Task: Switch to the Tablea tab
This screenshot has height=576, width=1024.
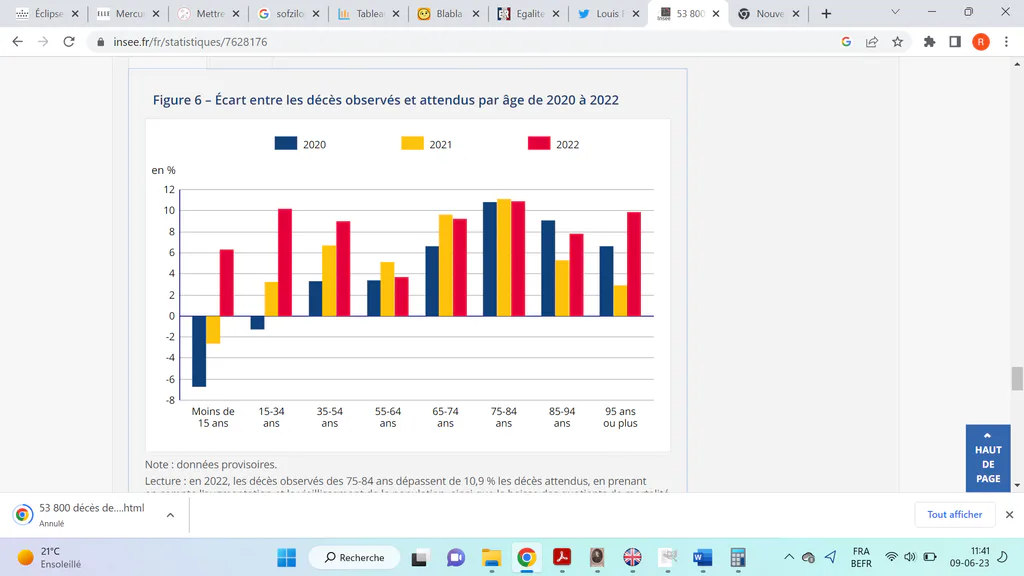Action: click(368, 14)
